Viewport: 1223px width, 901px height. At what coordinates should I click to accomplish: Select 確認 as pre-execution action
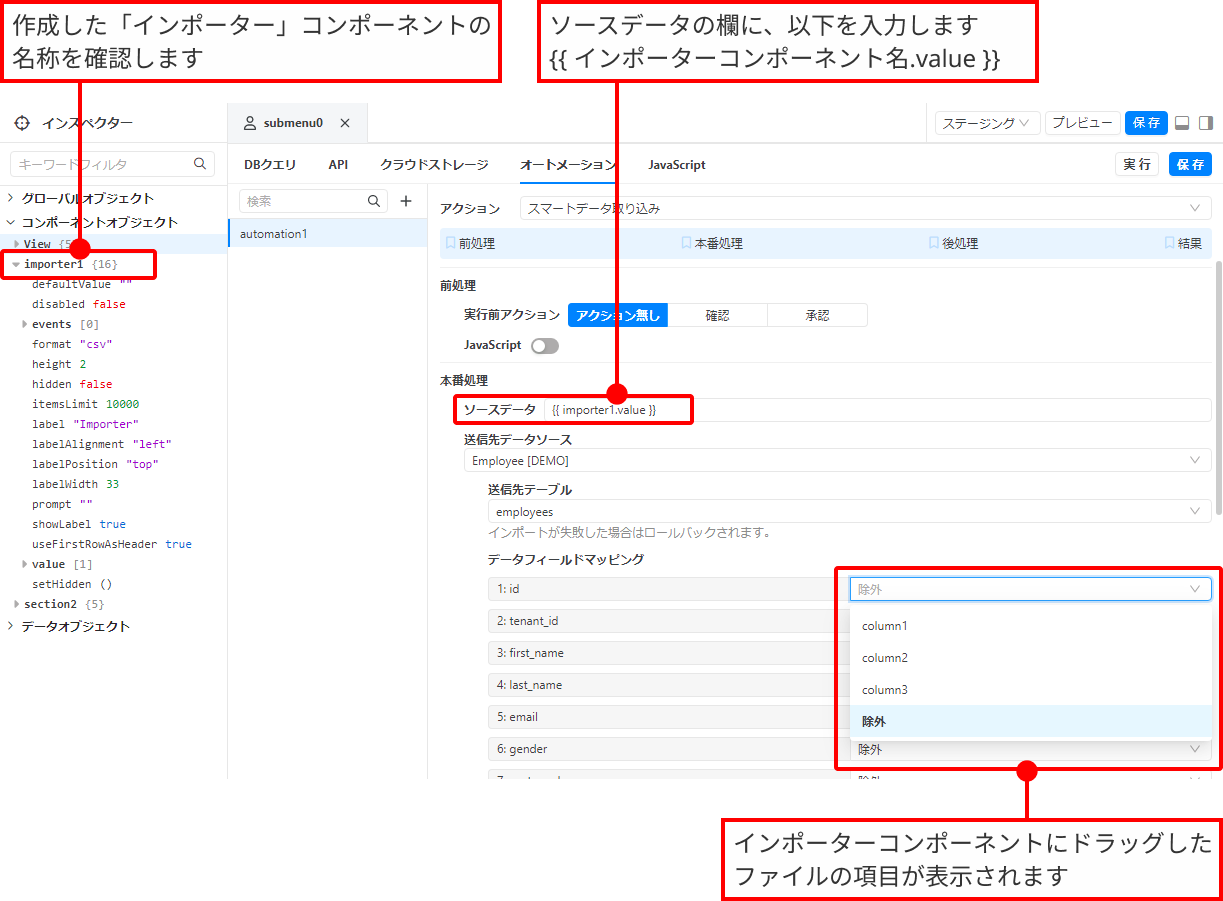pos(717,315)
